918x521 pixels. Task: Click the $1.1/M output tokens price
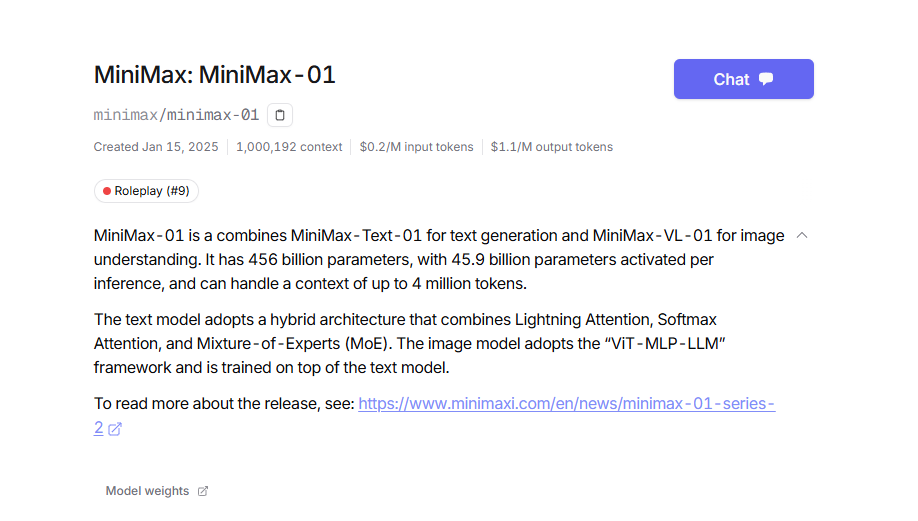pos(552,147)
